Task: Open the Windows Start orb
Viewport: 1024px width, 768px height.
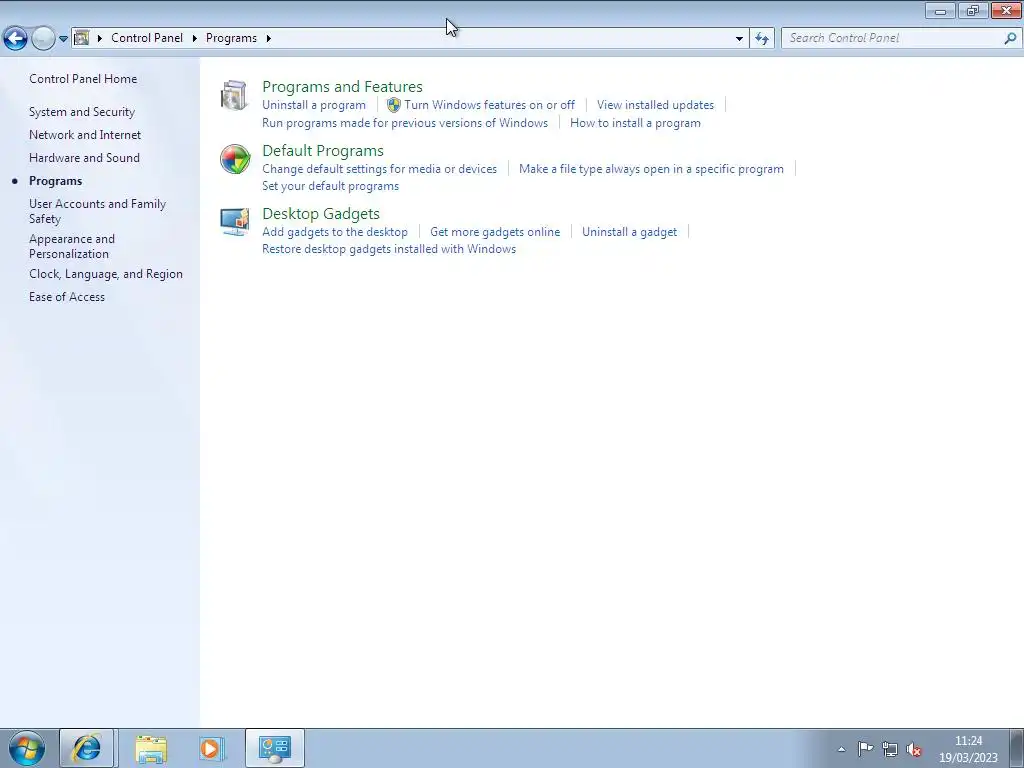Action: 27,748
